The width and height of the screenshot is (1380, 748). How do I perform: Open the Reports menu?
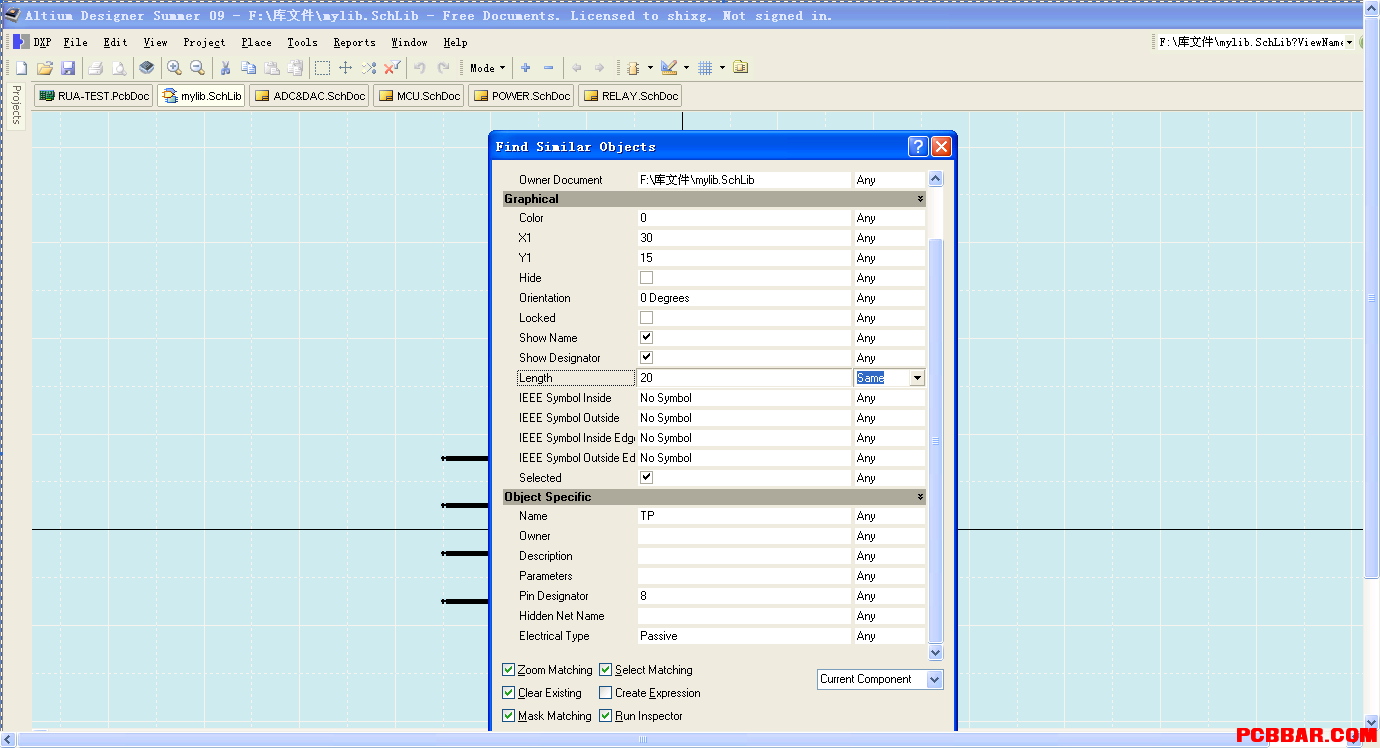point(354,42)
